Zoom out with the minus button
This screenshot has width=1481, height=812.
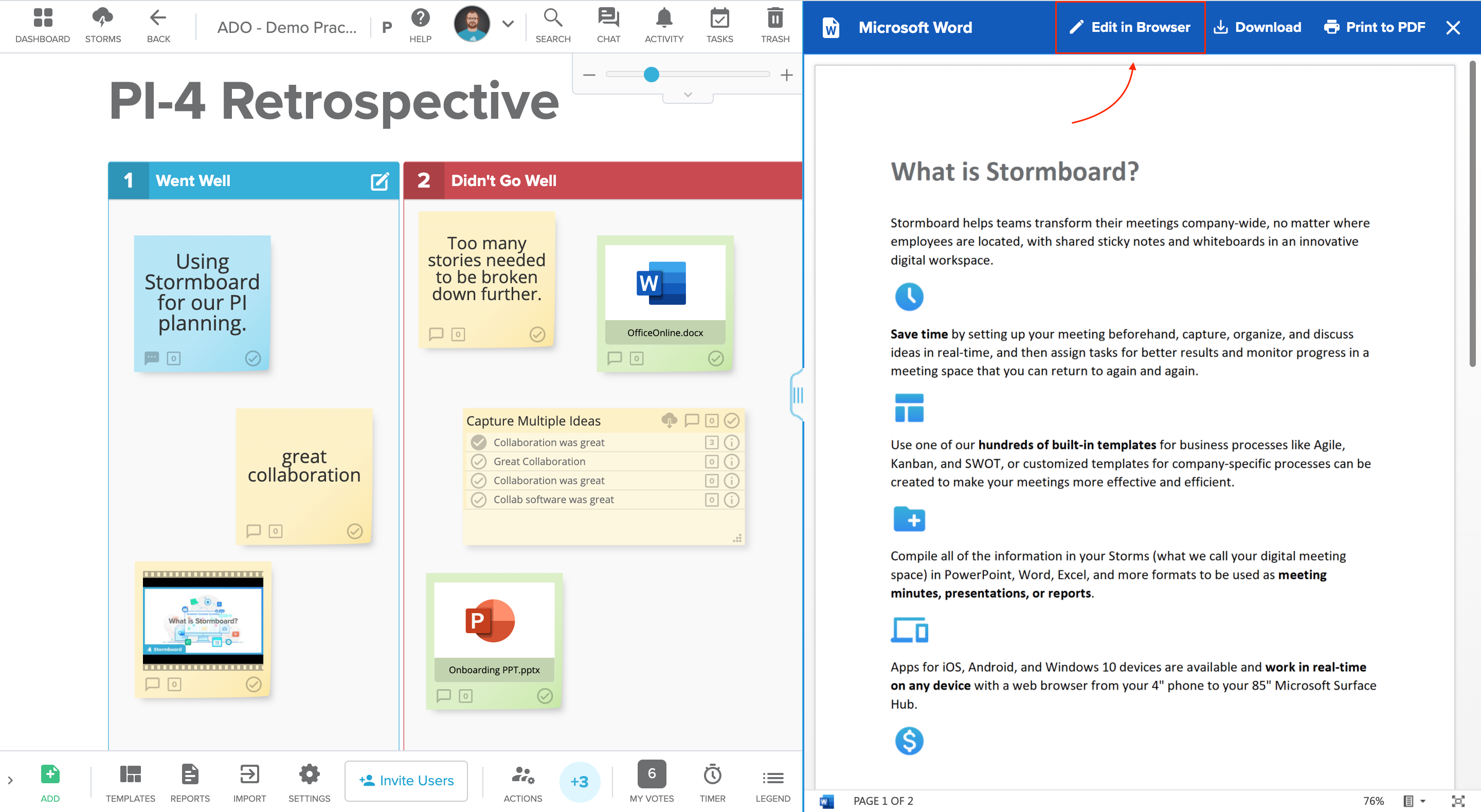point(589,75)
